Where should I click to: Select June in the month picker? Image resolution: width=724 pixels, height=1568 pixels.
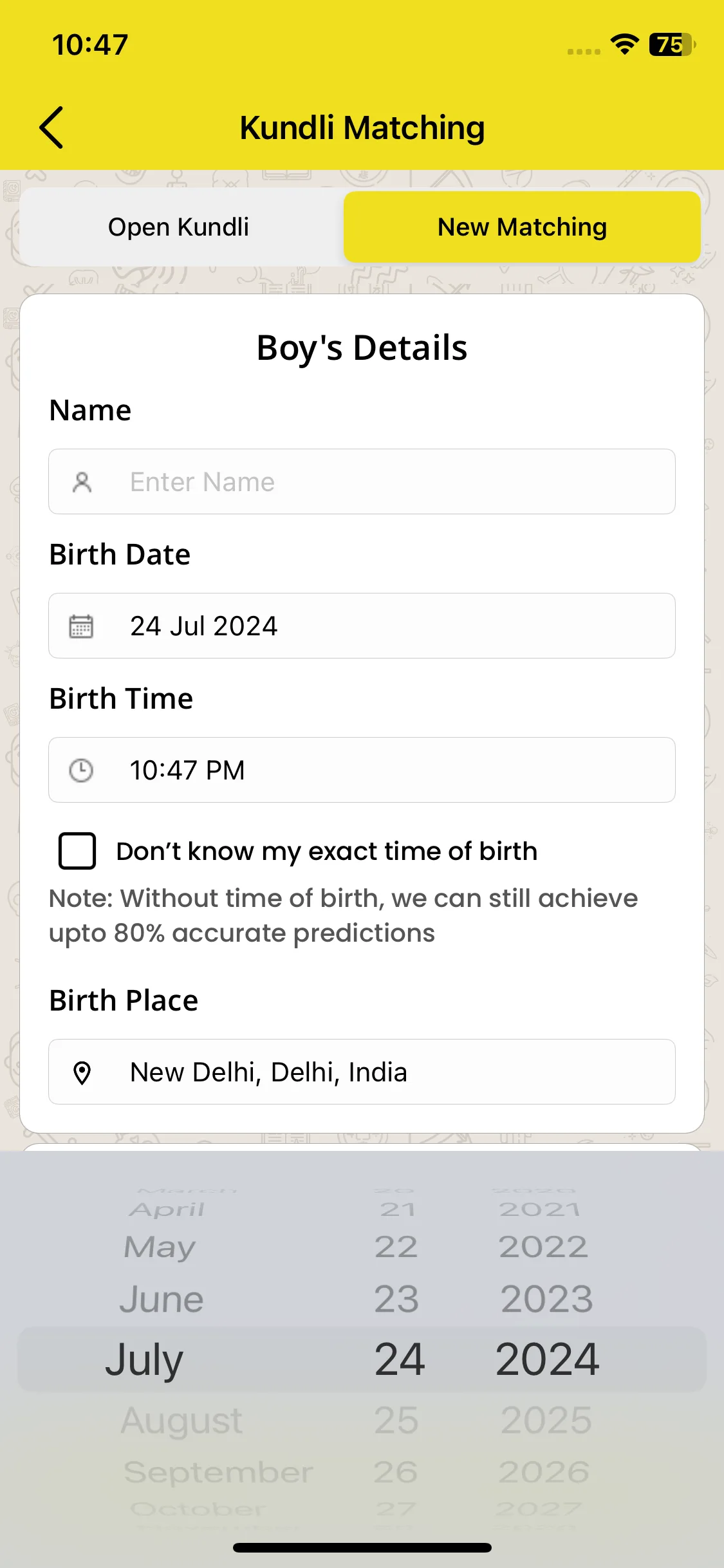coord(162,1299)
